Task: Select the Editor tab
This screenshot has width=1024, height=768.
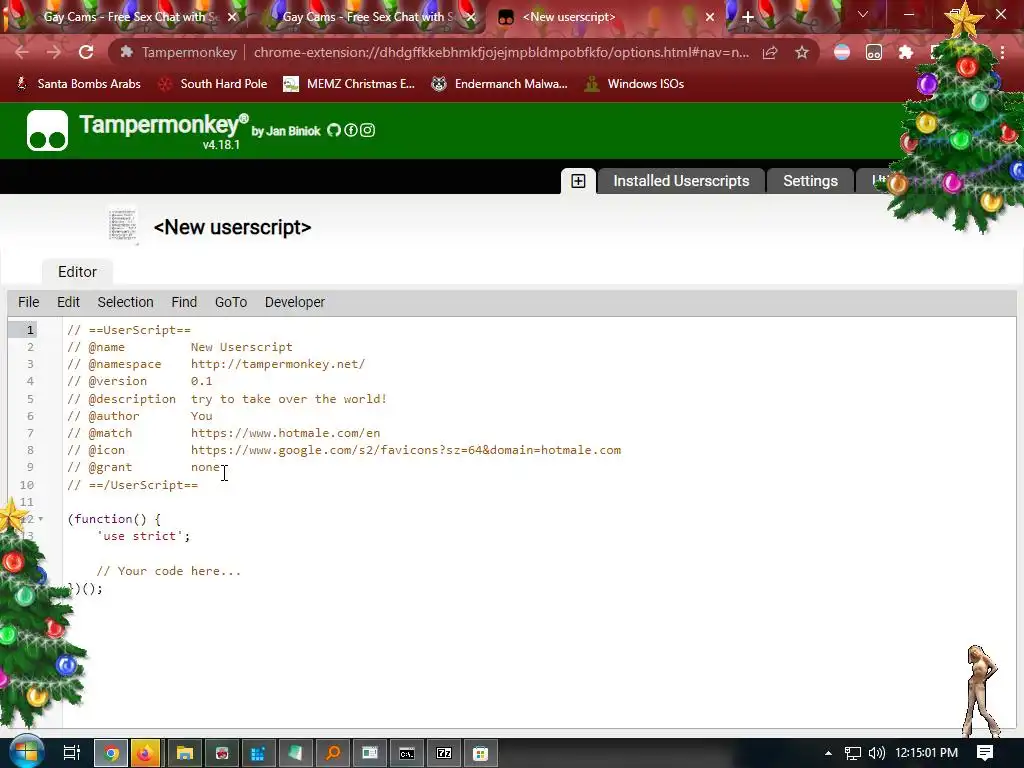Action: pyautogui.click(x=77, y=272)
